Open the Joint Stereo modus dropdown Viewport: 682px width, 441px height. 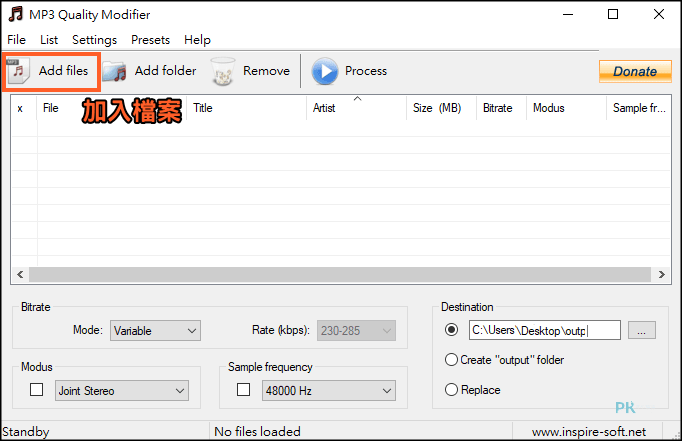tap(122, 391)
